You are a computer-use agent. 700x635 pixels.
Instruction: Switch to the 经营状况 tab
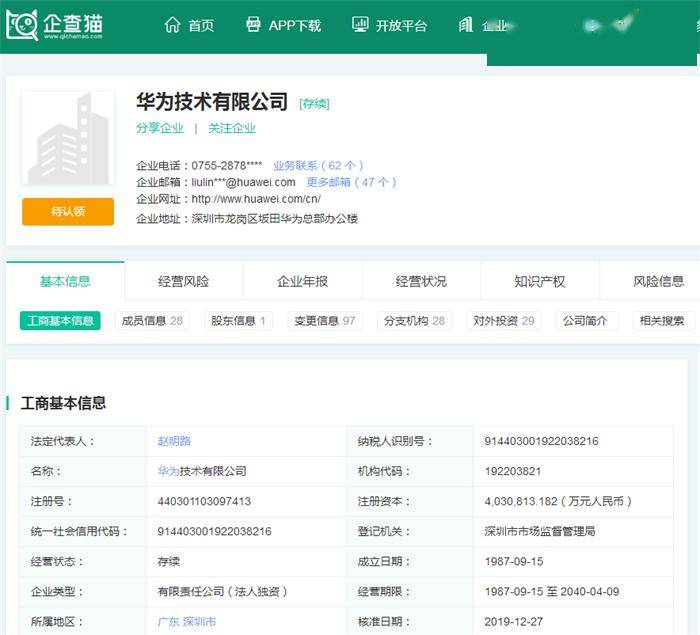tap(421, 281)
